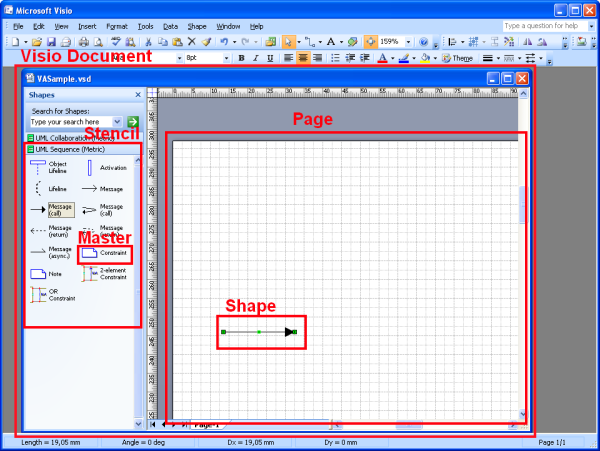Screen dimensions: 600x451
Task: Apply the red Text Color button
Action: click(x=382, y=58)
